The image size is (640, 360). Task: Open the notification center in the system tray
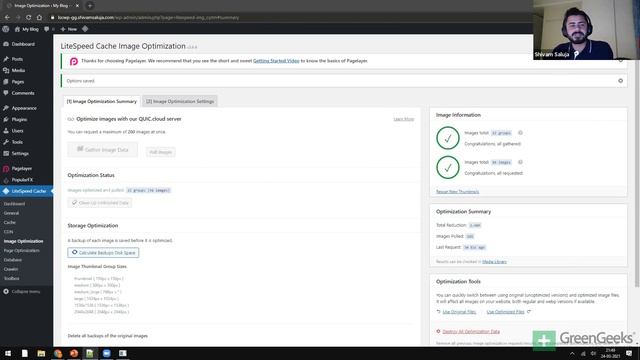pos(629,353)
